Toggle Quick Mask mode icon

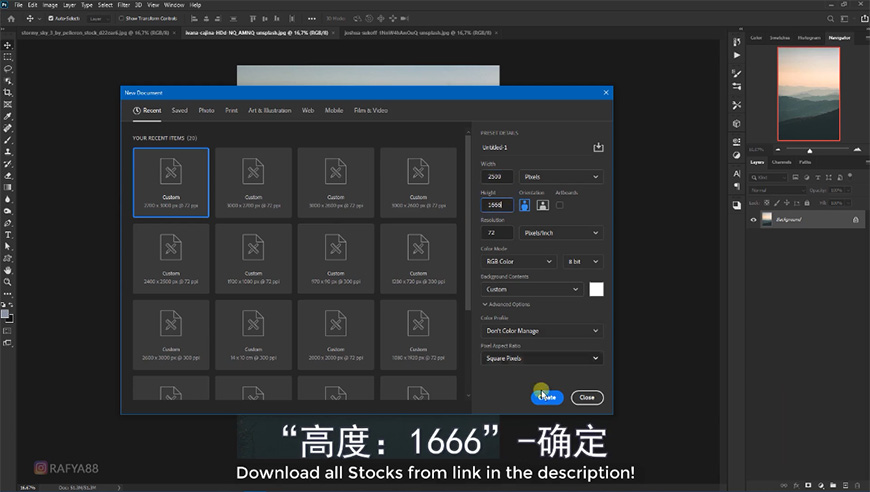point(7,331)
